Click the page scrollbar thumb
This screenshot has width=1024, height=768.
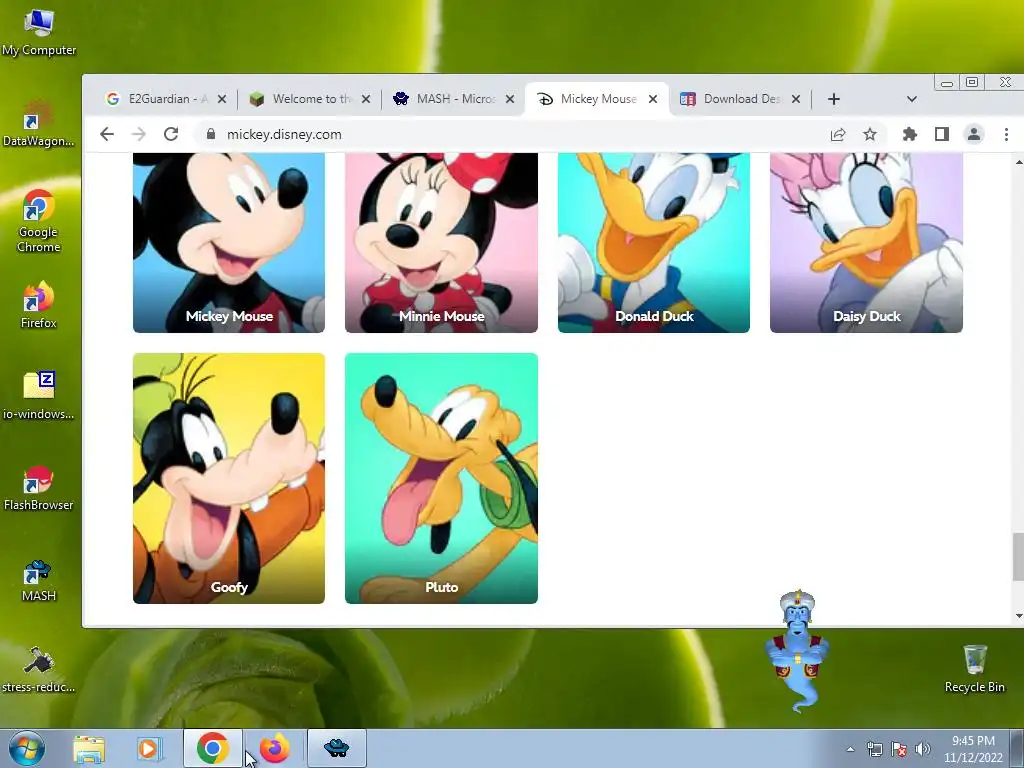coord(1018,556)
